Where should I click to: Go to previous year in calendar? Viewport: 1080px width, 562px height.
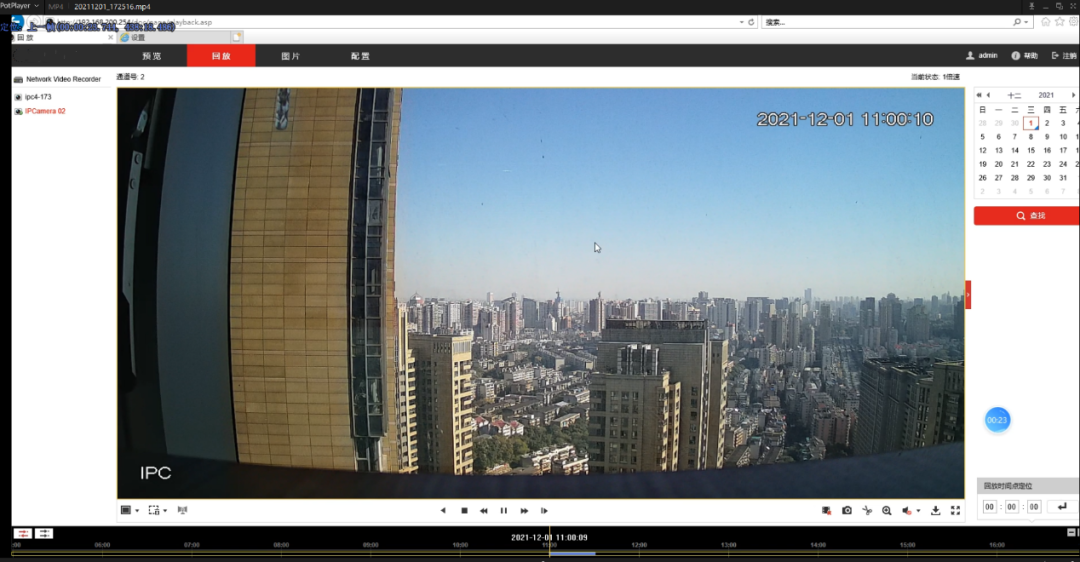[979, 95]
